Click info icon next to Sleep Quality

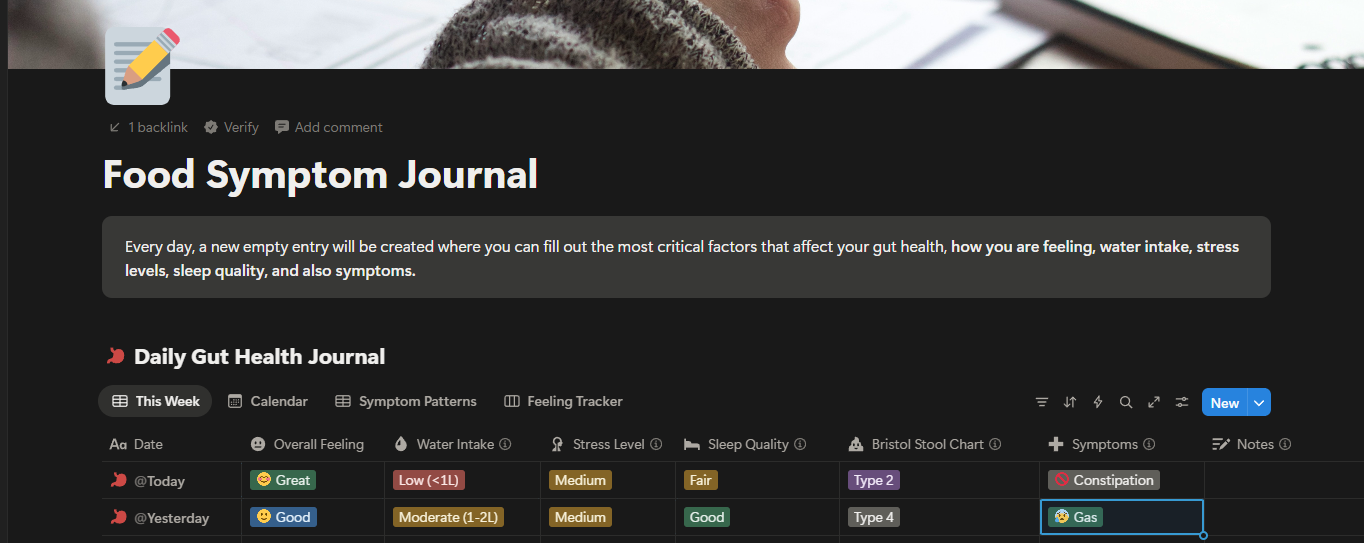[799, 444]
